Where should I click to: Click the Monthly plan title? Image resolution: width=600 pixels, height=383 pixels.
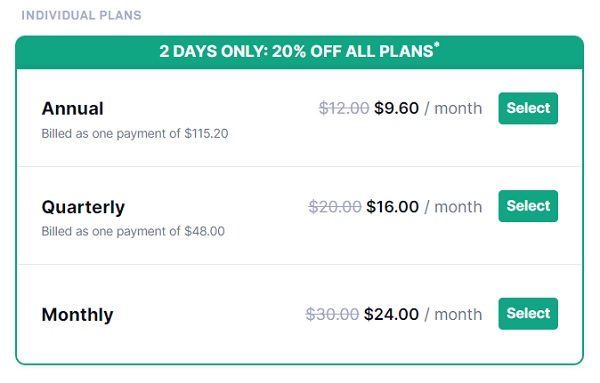point(77,315)
